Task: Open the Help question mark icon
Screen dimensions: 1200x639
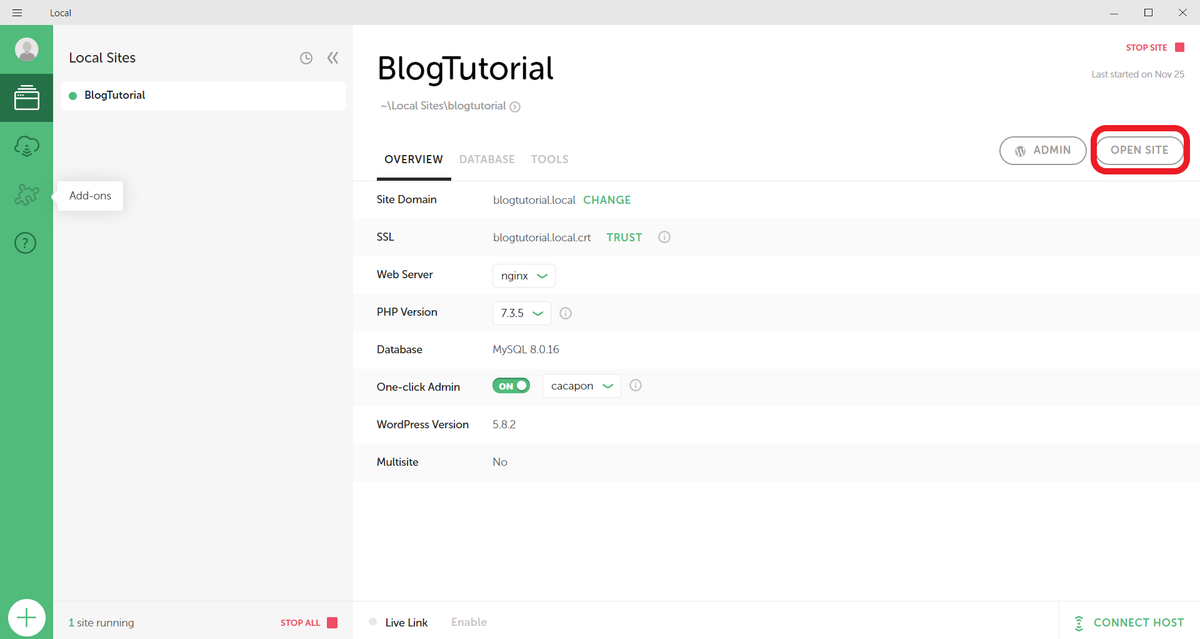Action: coord(26,243)
